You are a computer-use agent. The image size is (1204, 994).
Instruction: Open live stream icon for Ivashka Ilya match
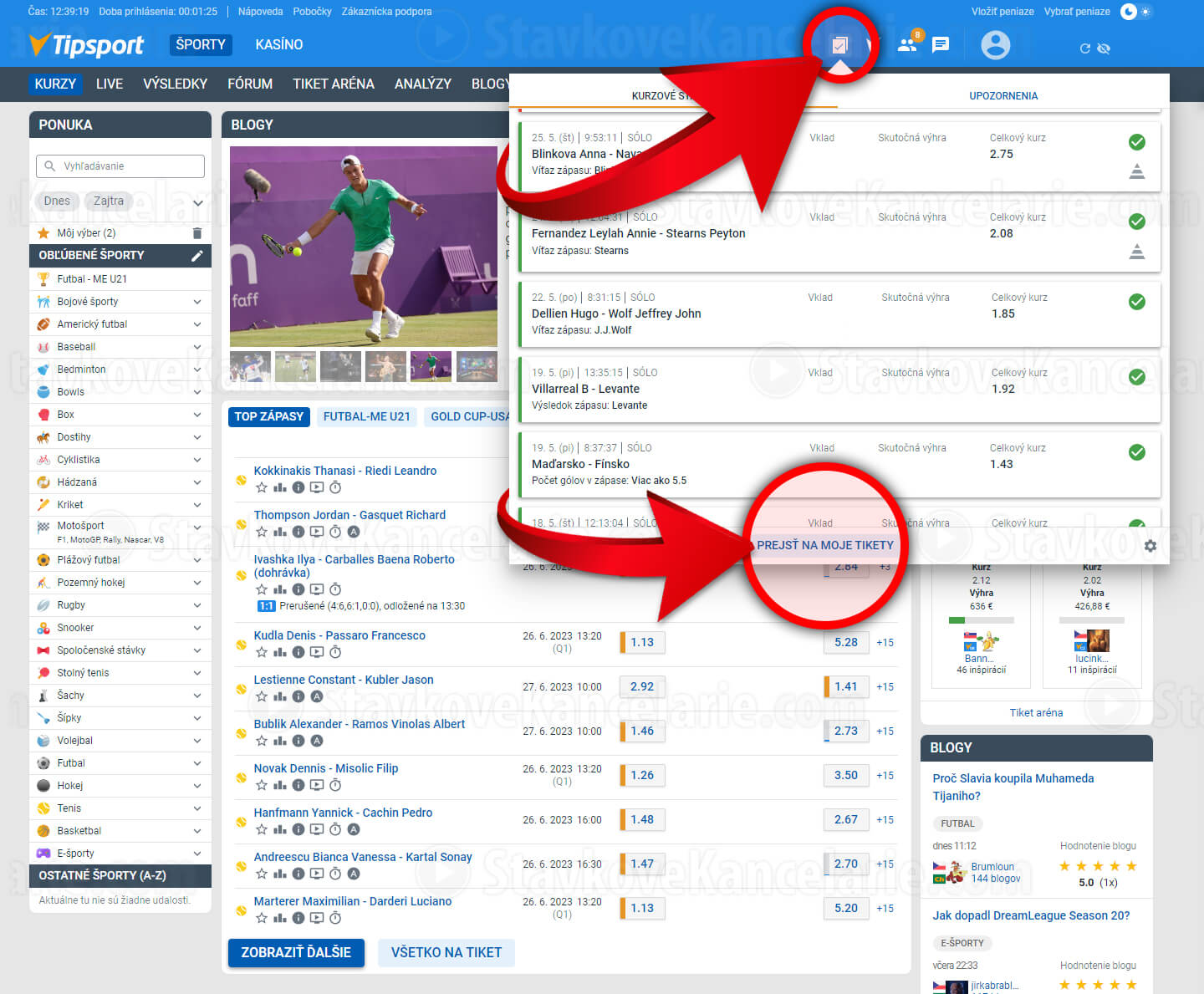click(x=317, y=589)
